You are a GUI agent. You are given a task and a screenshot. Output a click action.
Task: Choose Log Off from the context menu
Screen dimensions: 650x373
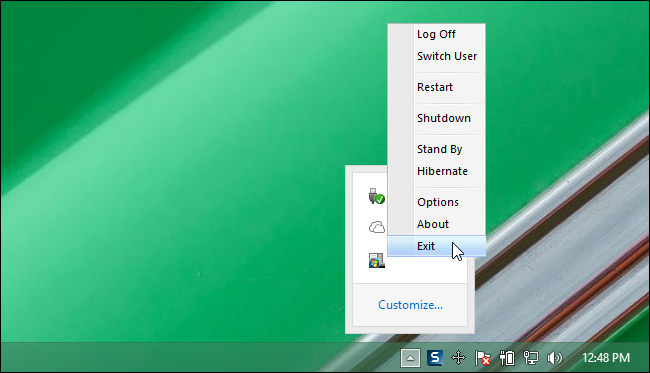[x=436, y=34]
